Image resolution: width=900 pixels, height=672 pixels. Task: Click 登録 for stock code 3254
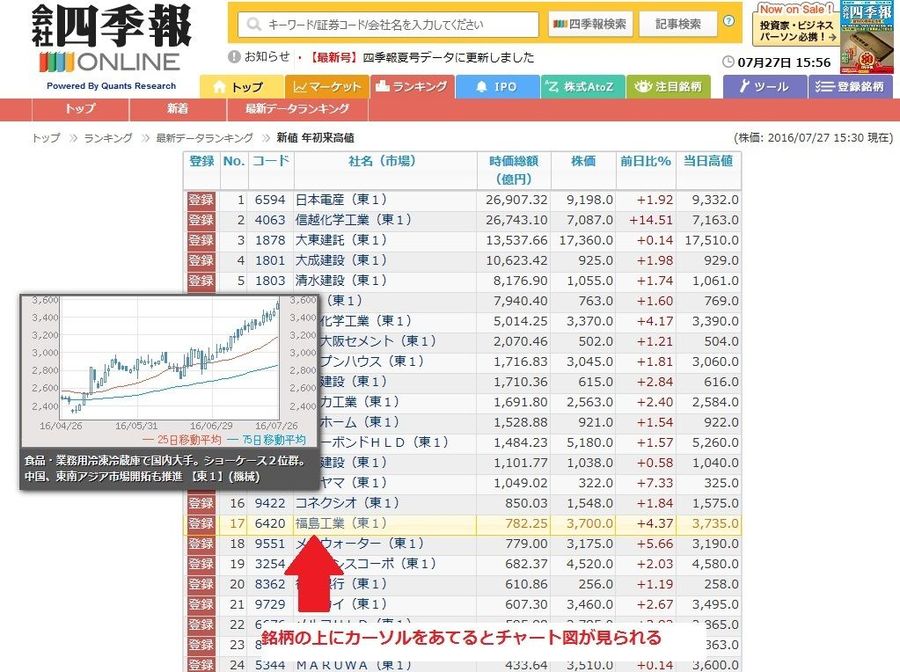pos(201,564)
